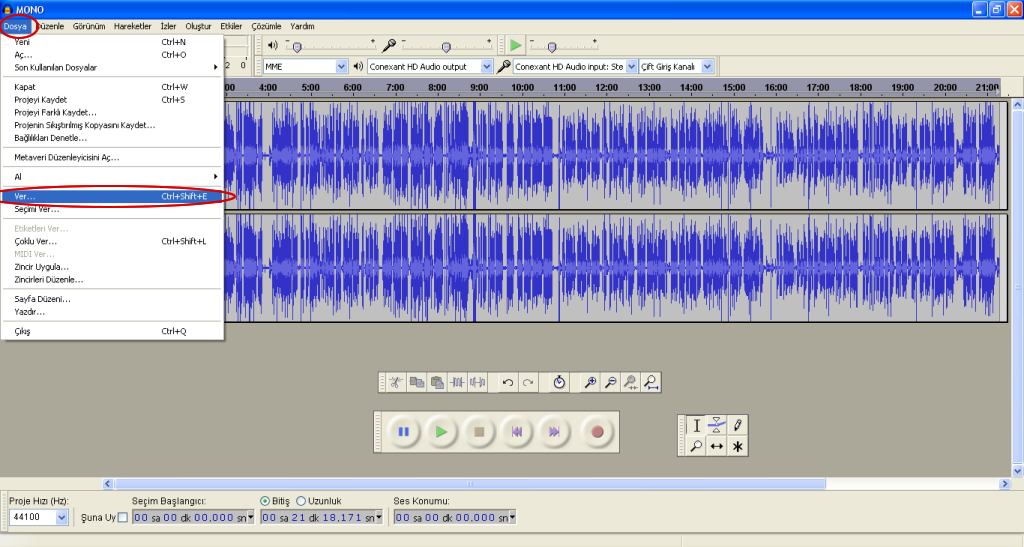
Task: Select the Uzunluk radio button
Action: 301,501
